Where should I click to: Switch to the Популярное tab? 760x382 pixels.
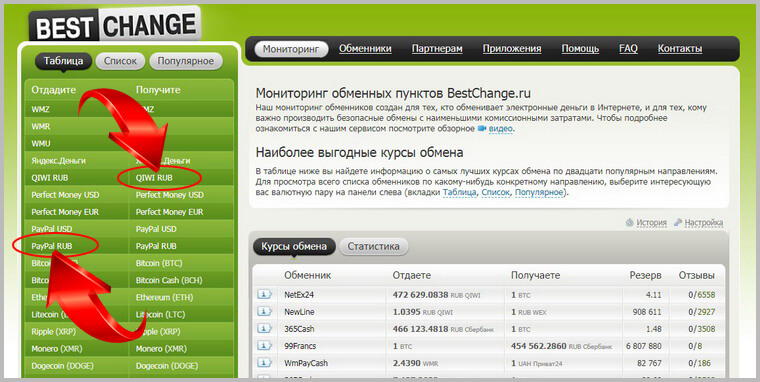185,61
